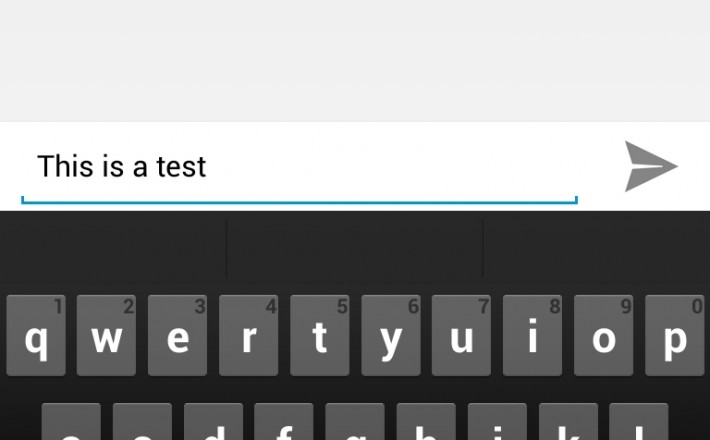Tap the partially visible f key
Screen dimensions: 710x440
coord(284,421)
